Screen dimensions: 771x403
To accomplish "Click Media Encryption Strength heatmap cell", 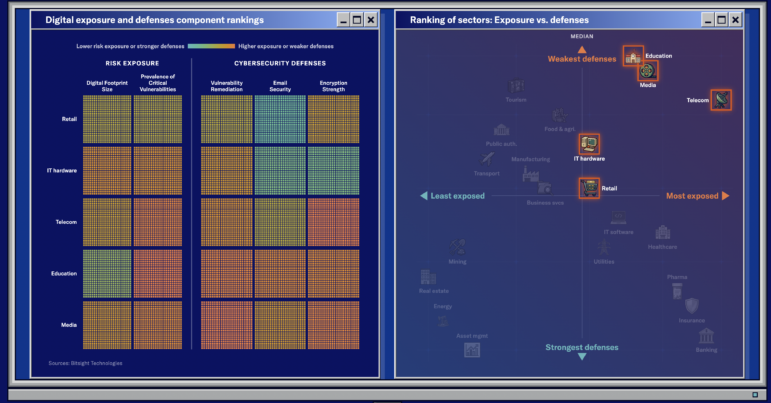I will click(333, 325).
